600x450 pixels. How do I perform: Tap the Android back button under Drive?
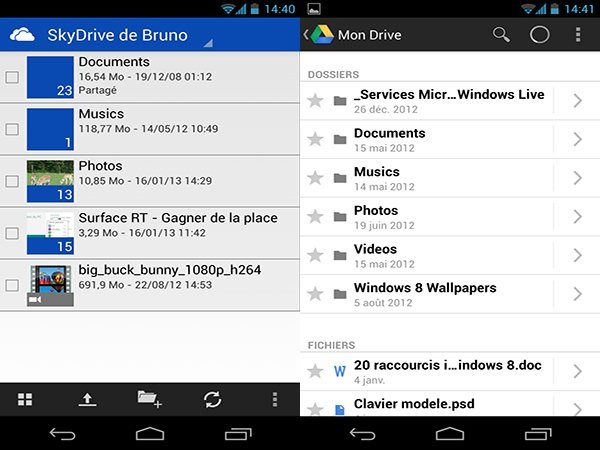coord(362,434)
